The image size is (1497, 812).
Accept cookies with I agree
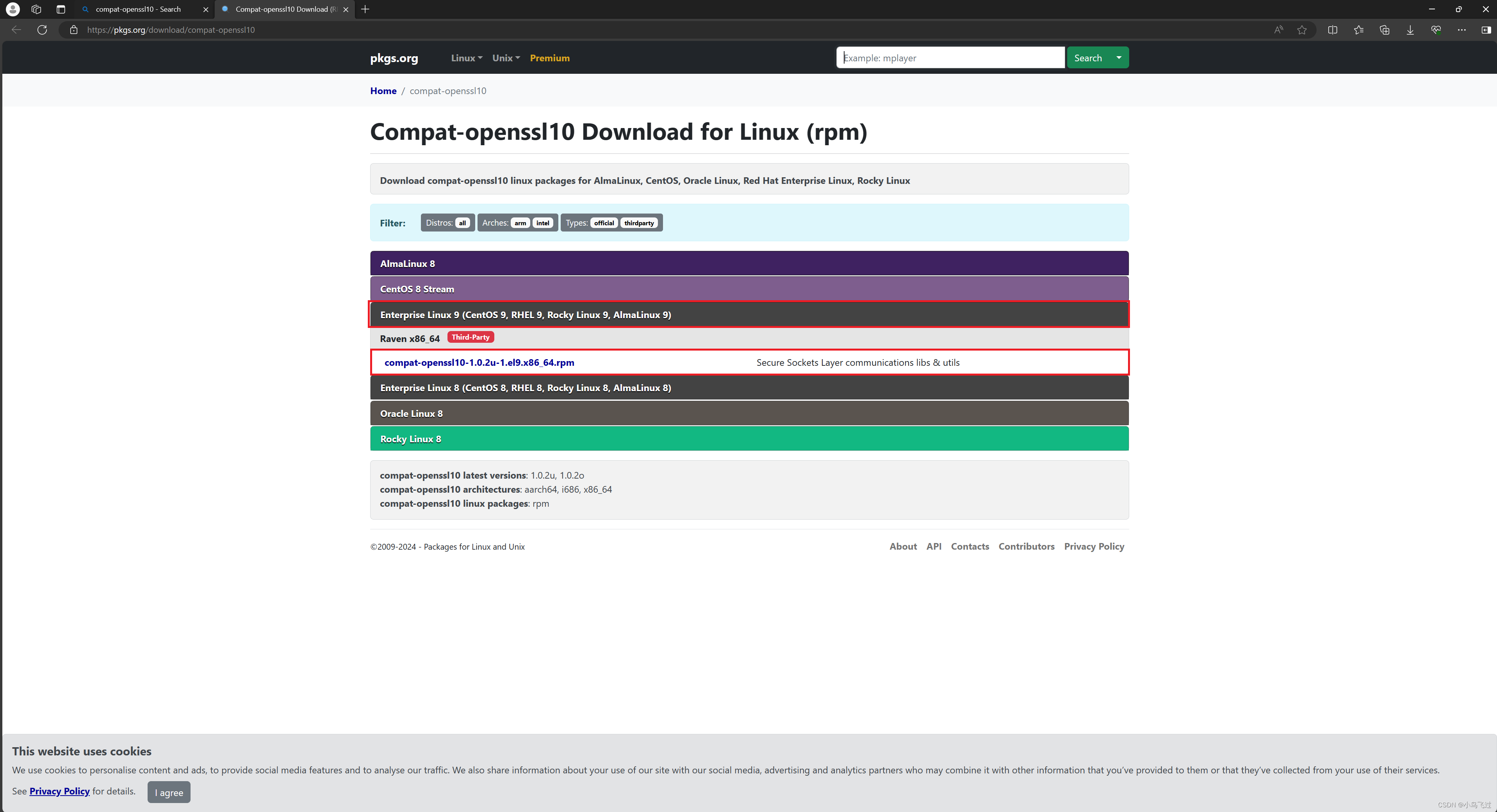169,792
